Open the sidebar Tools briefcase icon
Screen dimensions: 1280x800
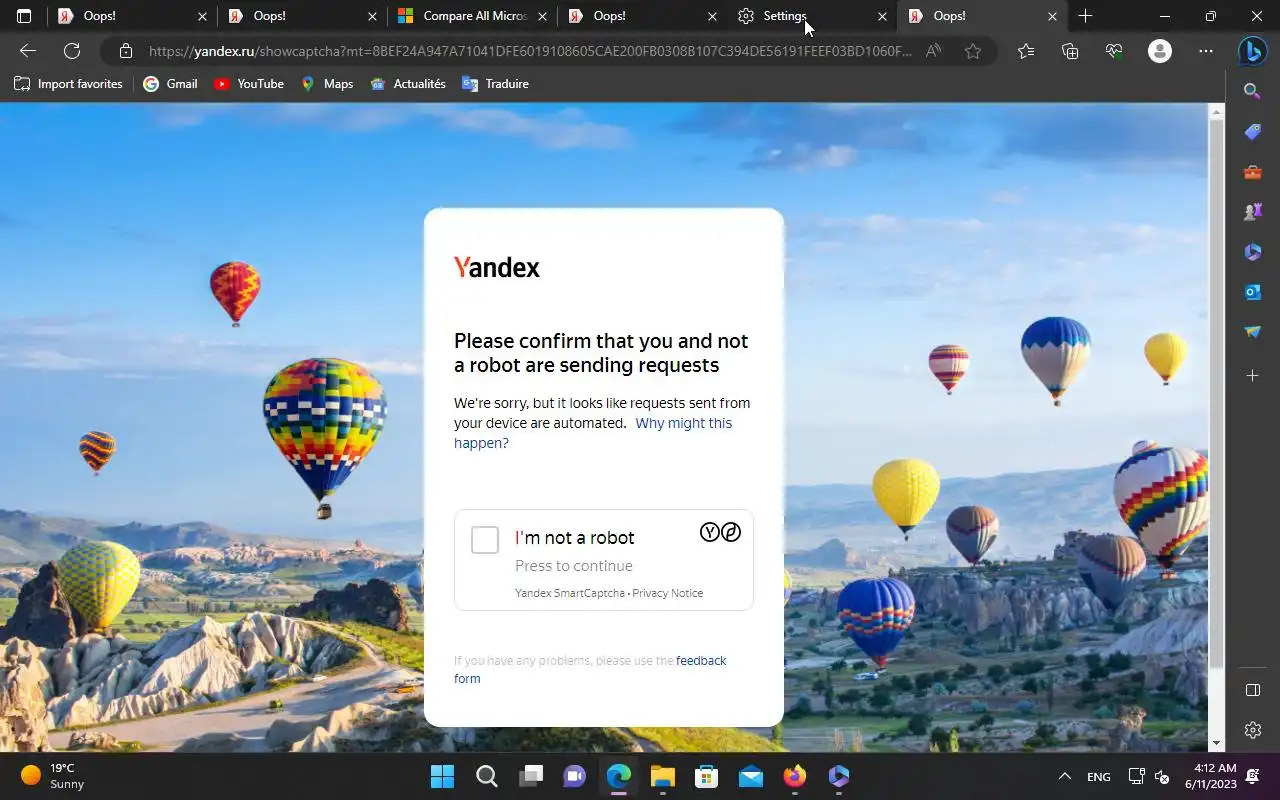[1252, 172]
